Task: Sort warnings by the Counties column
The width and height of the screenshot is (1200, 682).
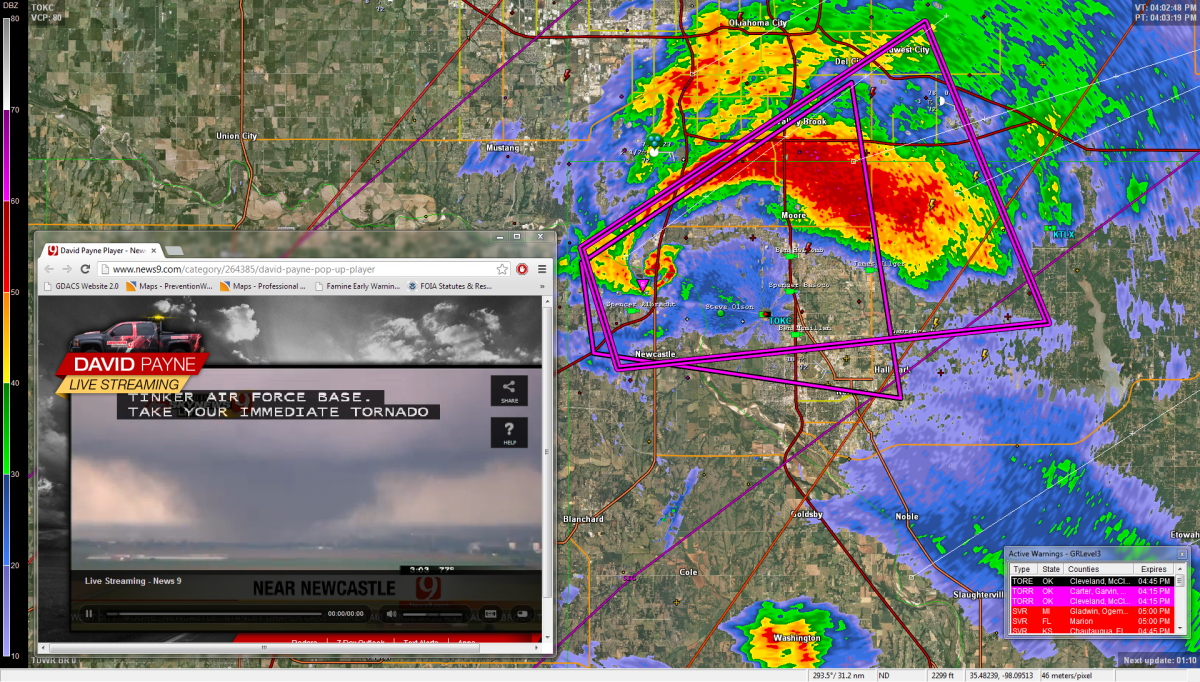Action: [1099, 569]
